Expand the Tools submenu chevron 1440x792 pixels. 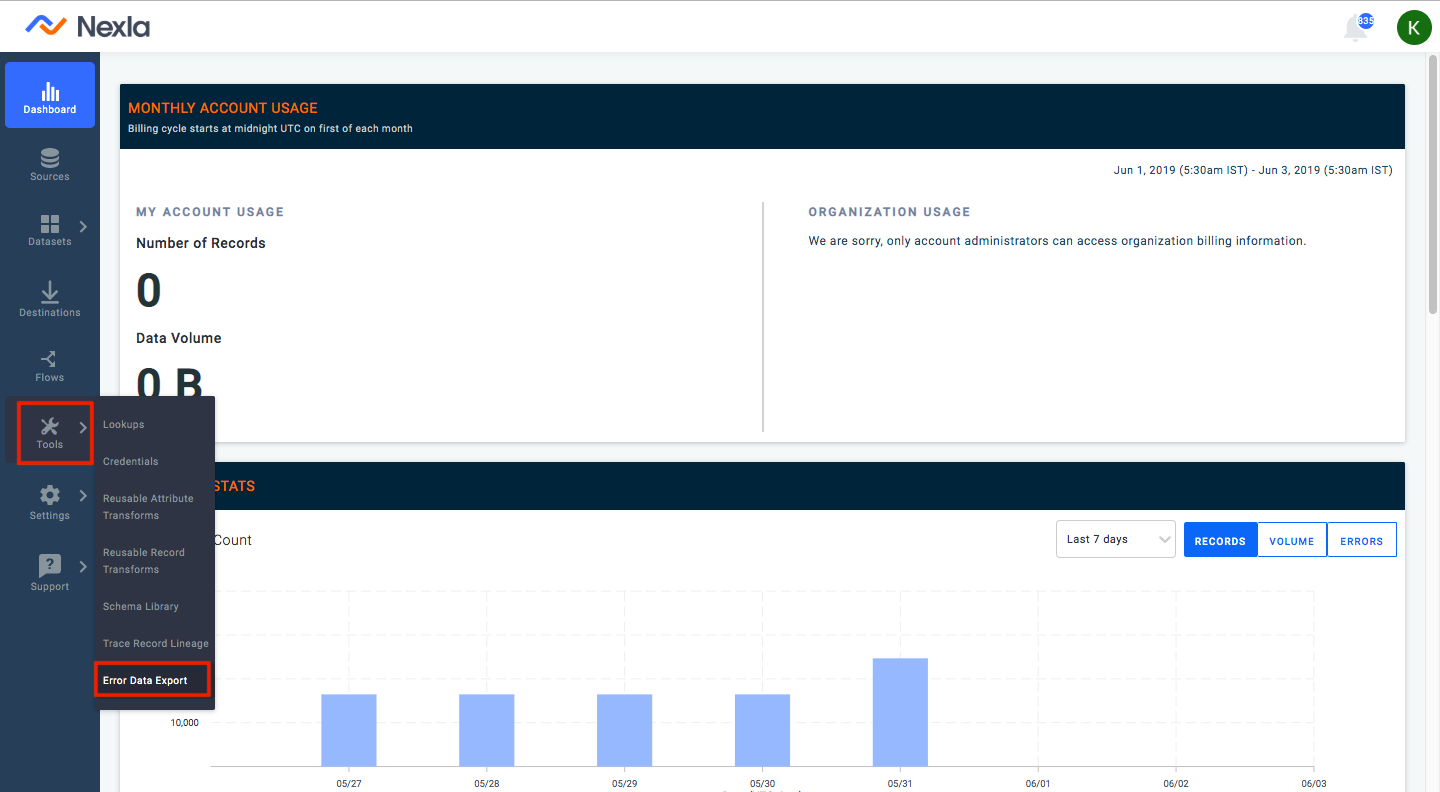click(83, 428)
